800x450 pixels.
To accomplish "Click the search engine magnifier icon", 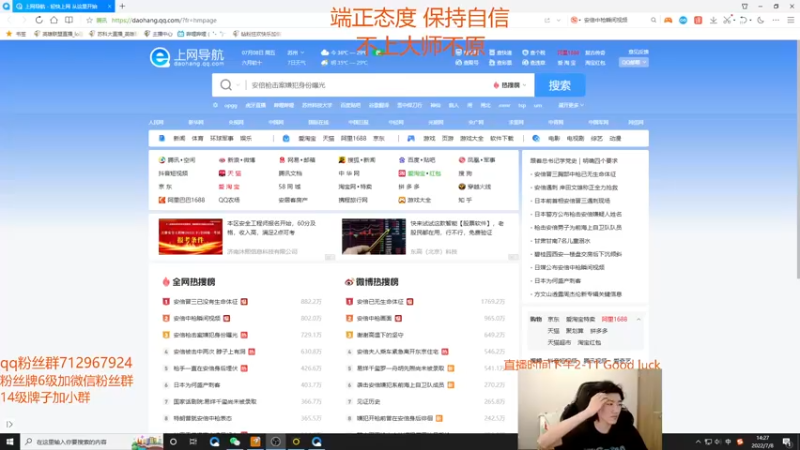I will click(x=226, y=85).
